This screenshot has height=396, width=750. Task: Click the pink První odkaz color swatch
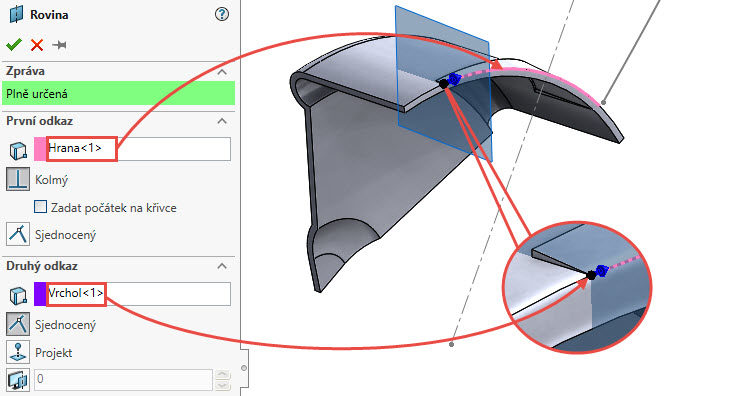[40, 149]
